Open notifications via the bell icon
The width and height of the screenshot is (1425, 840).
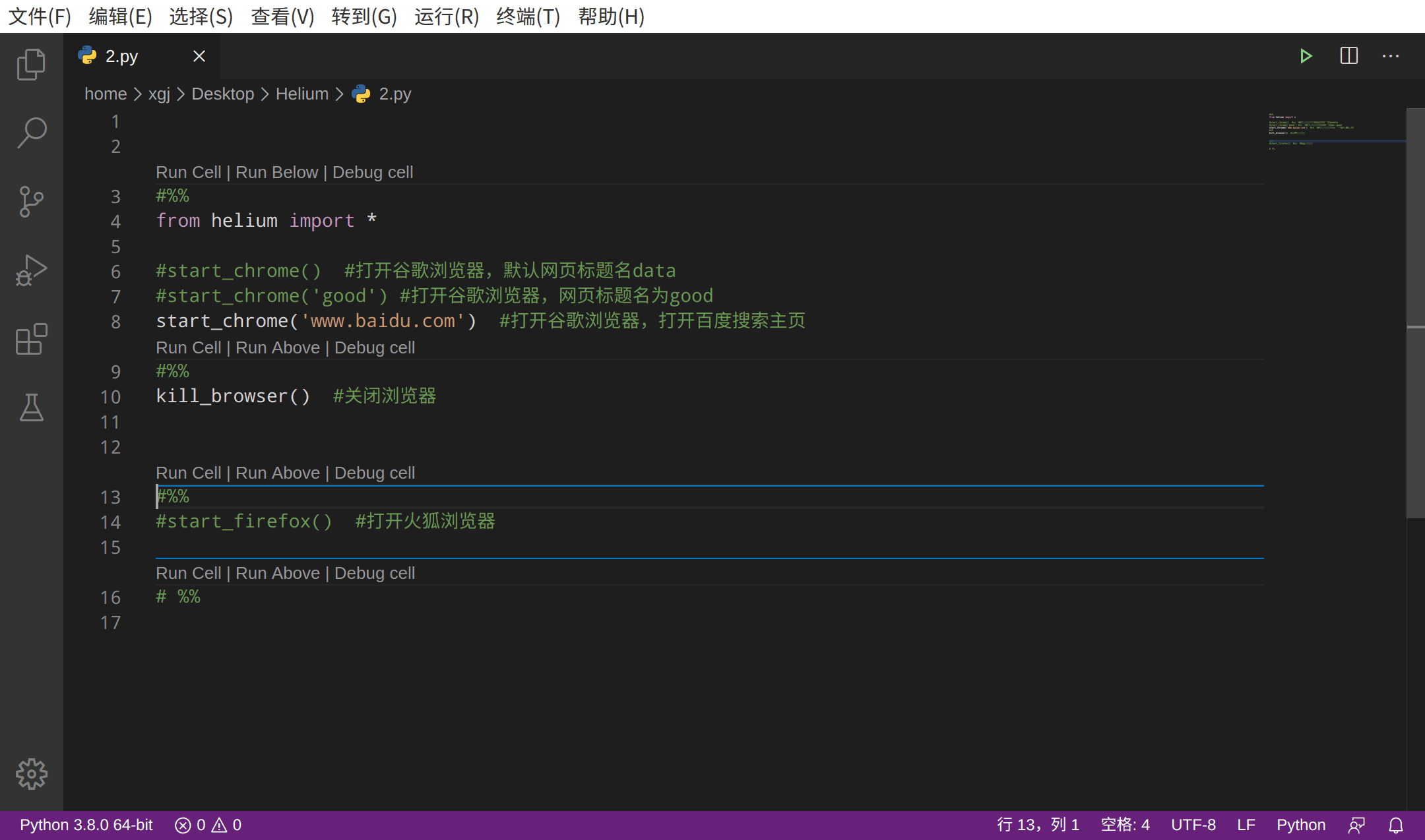click(1397, 825)
